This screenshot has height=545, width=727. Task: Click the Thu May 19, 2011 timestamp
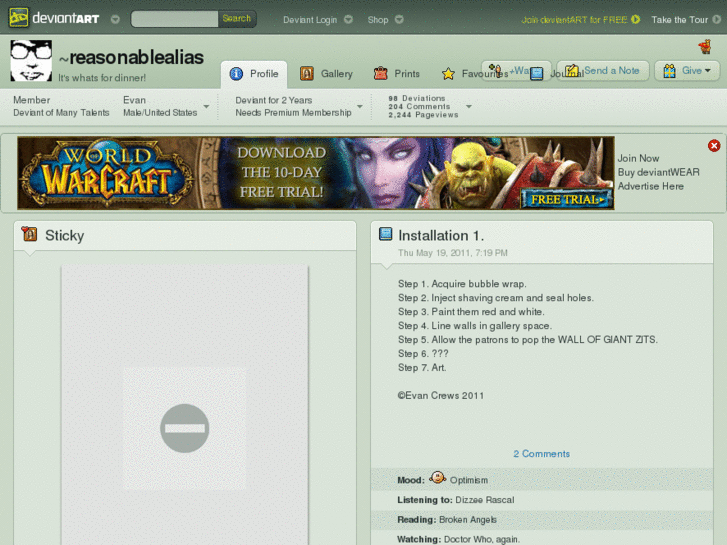[453, 253]
